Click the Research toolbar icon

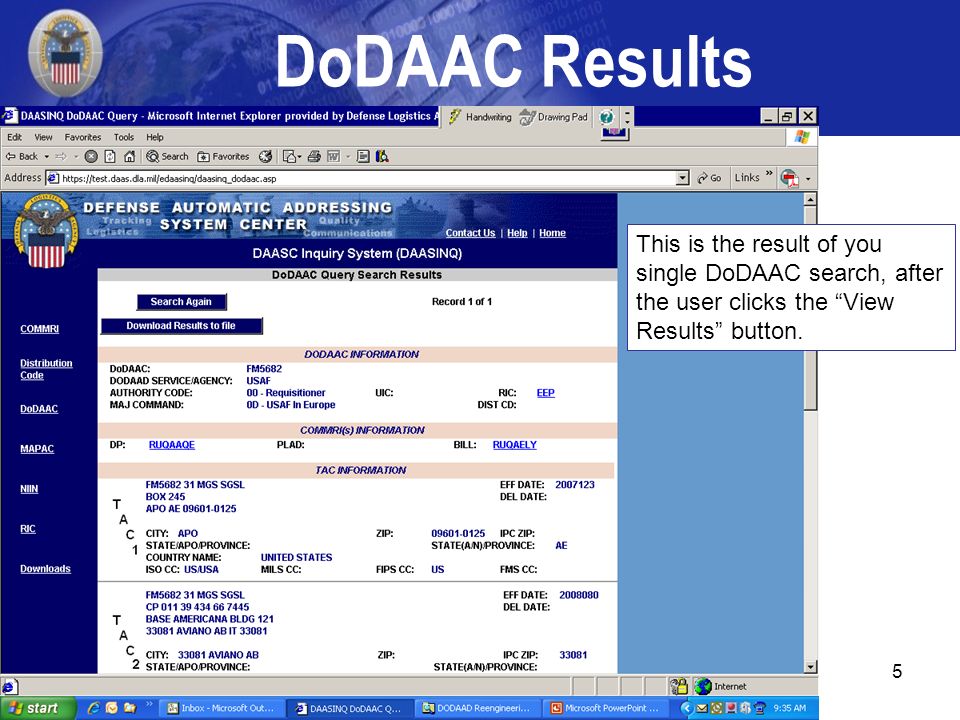383,157
